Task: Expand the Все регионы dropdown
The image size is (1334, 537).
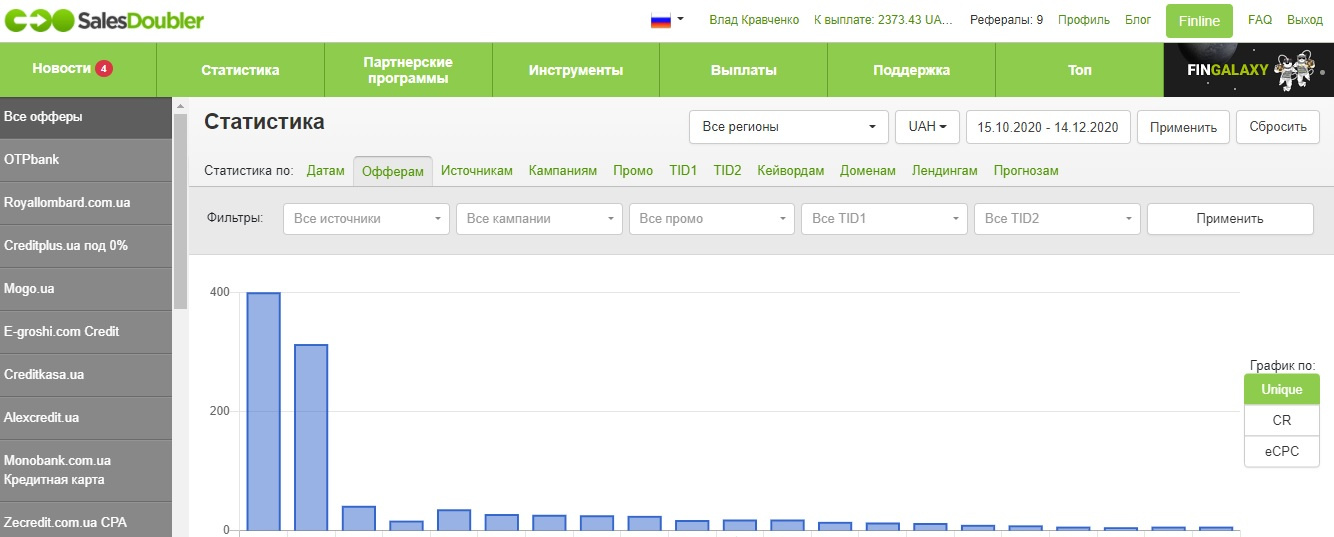Action: tap(789, 127)
